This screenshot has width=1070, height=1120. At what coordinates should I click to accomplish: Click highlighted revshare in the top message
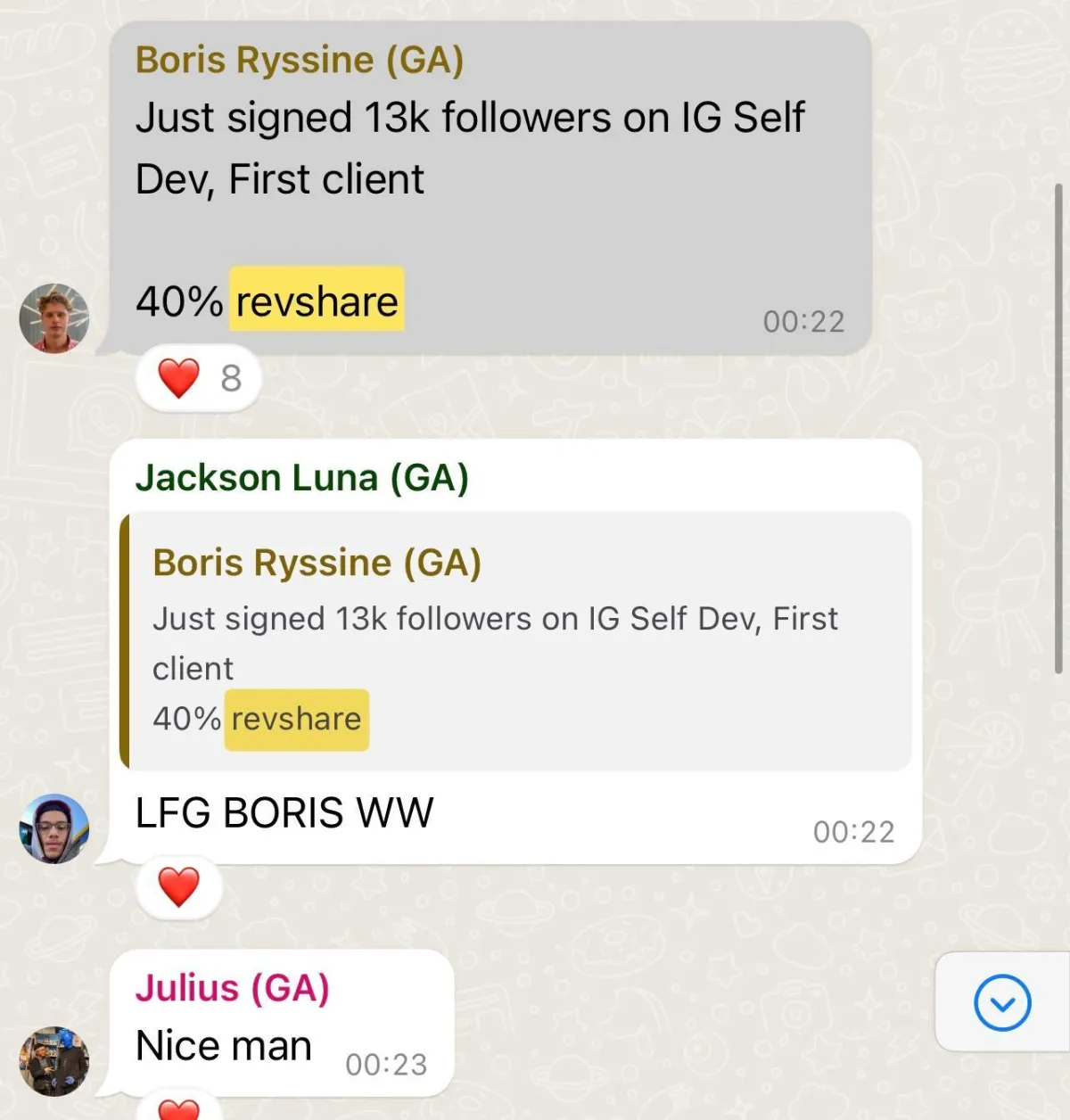pyautogui.click(x=317, y=301)
